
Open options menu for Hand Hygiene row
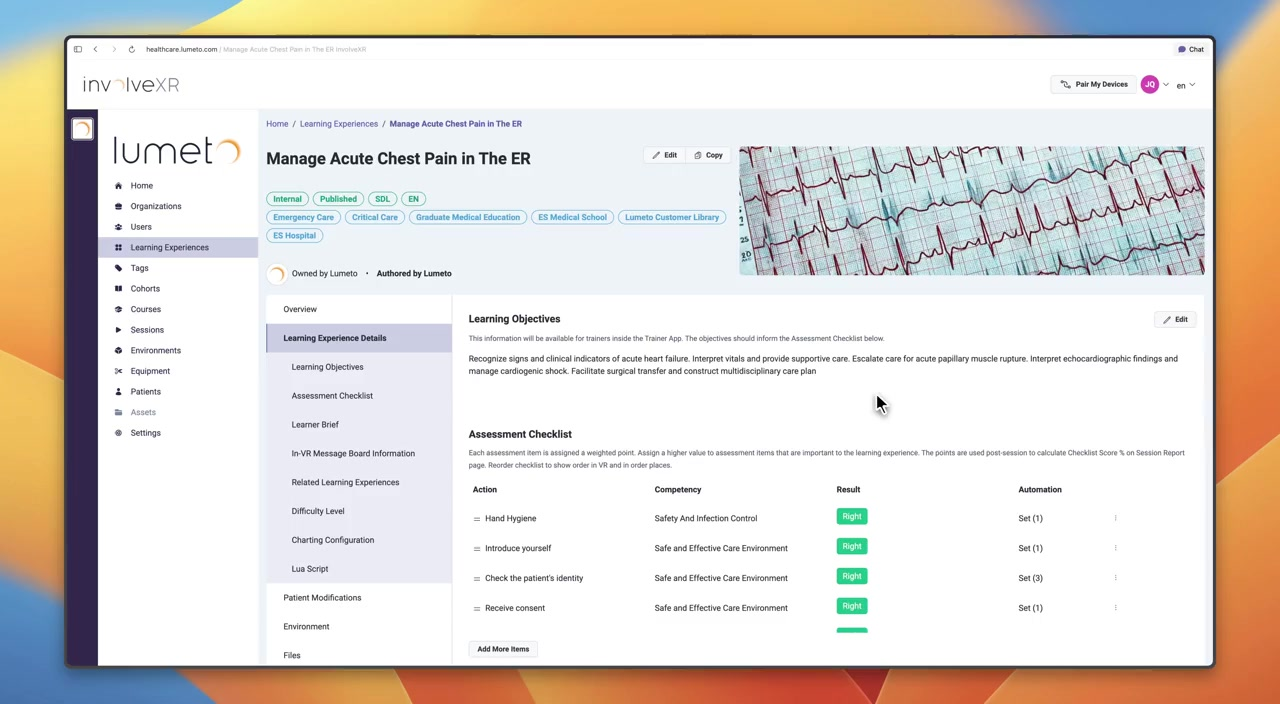[x=1115, y=518]
